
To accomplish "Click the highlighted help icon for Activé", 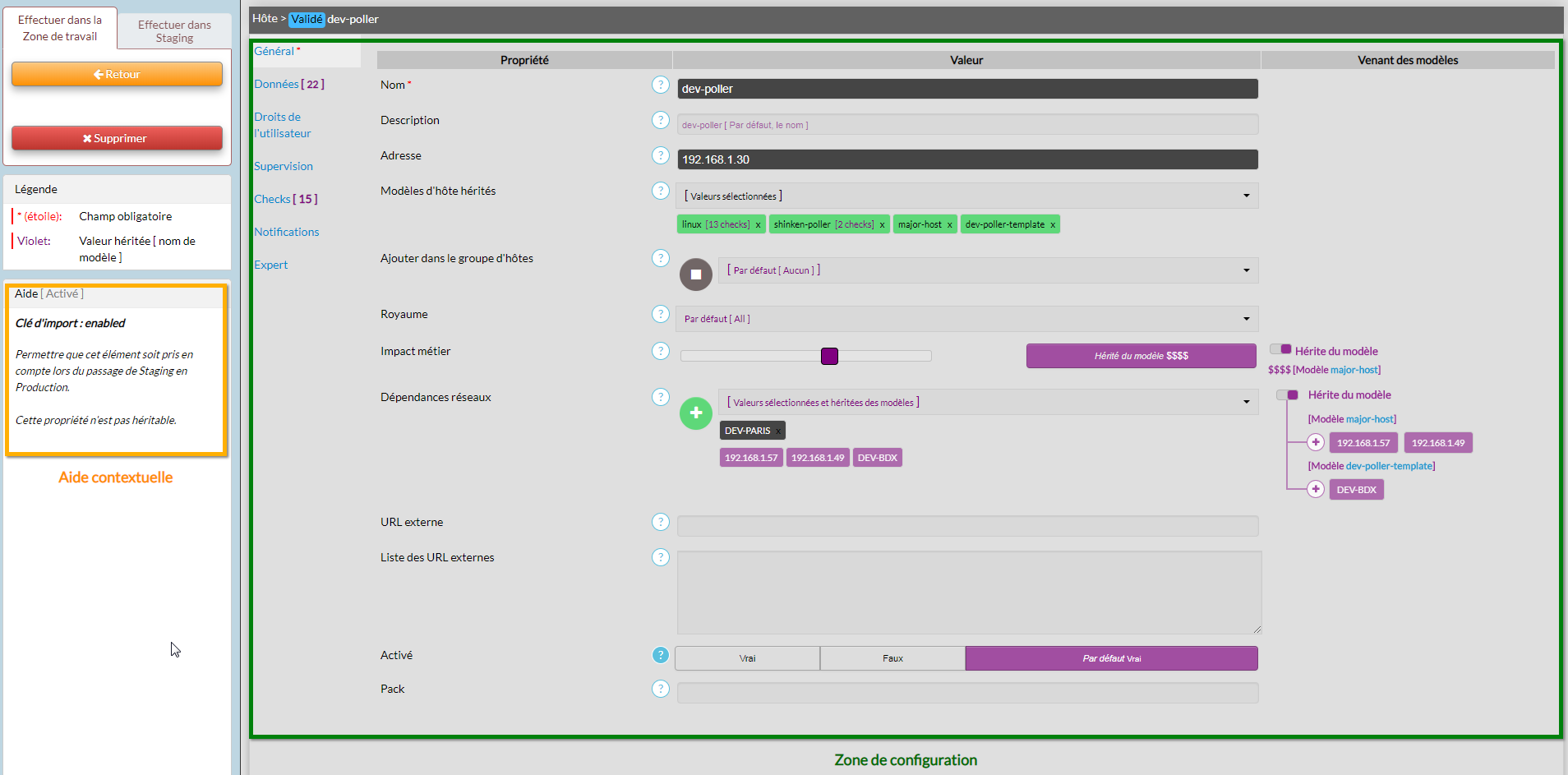I will click(x=660, y=655).
